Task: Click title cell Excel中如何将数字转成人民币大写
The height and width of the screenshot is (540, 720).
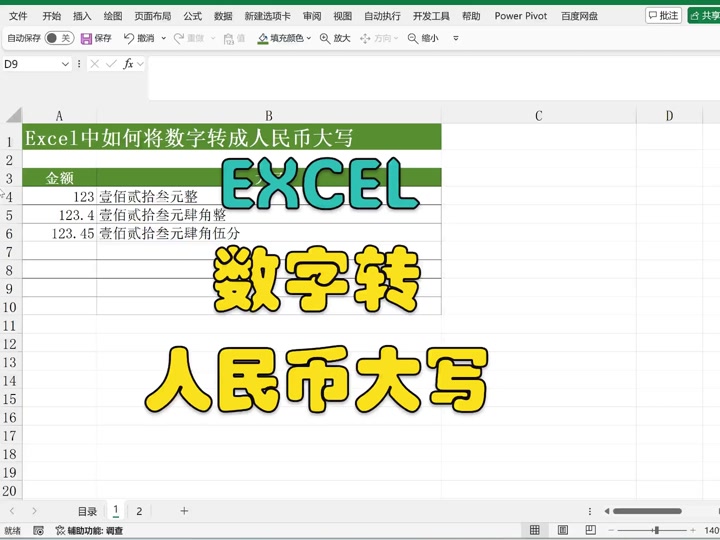Action: click(x=232, y=137)
